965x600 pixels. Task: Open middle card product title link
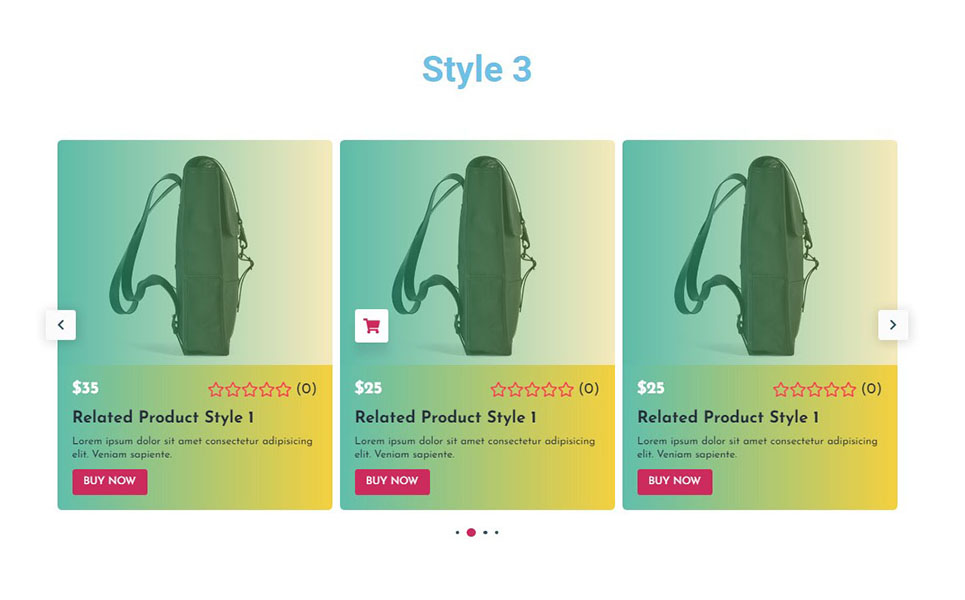pos(446,417)
